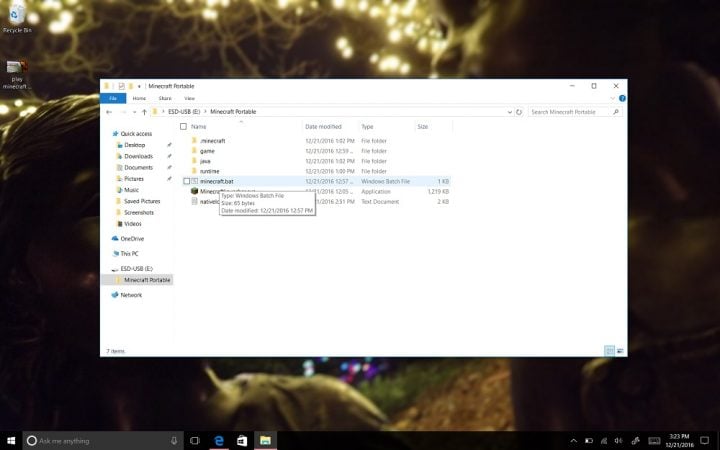Click ESD-USB (E:) breadcrumb in address bar
The image size is (720, 450).
click(x=184, y=112)
